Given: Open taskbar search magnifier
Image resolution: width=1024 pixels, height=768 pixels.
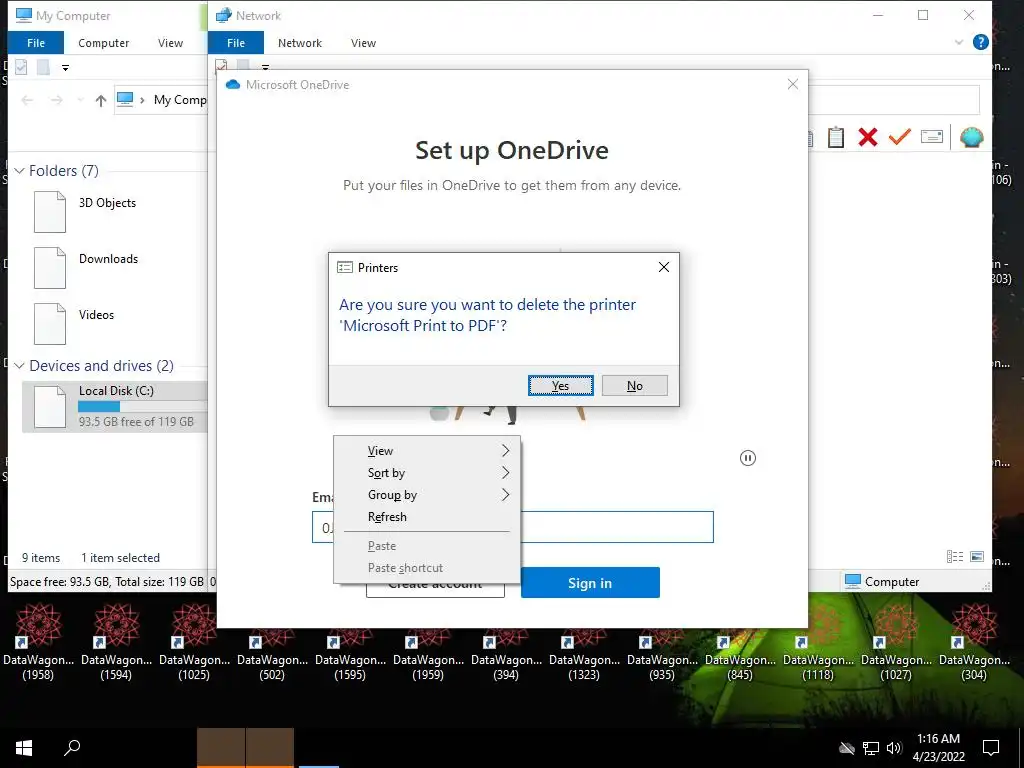Looking at the screenshot, I should [72, 747].
